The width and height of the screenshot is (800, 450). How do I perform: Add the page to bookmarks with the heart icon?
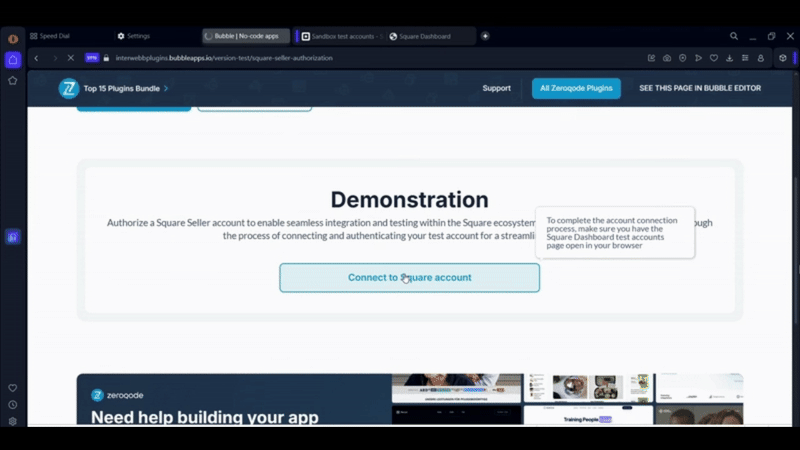point(714,58)
